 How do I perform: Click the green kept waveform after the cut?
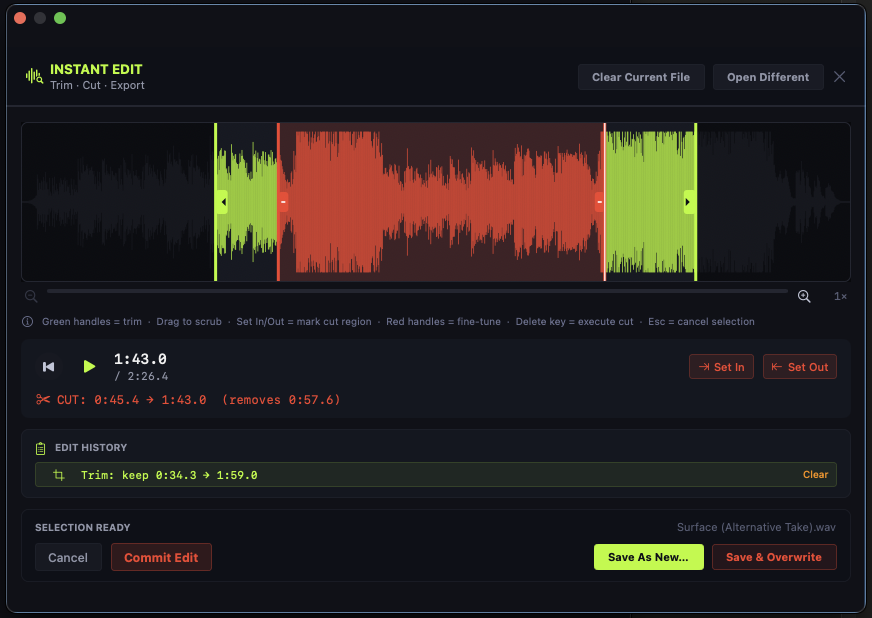pyautogui.click(x=650, y=202)
